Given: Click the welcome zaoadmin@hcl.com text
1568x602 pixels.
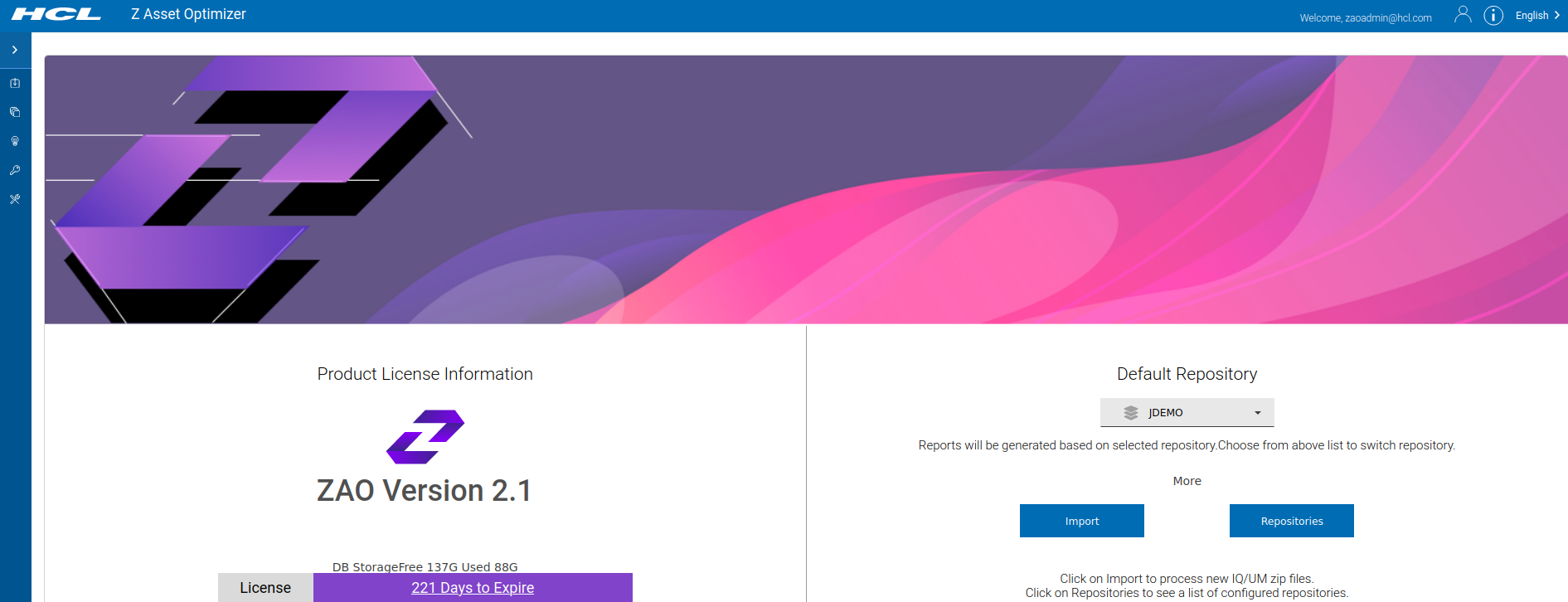Looking at the screenshot, I should (x=1366, y=17).
